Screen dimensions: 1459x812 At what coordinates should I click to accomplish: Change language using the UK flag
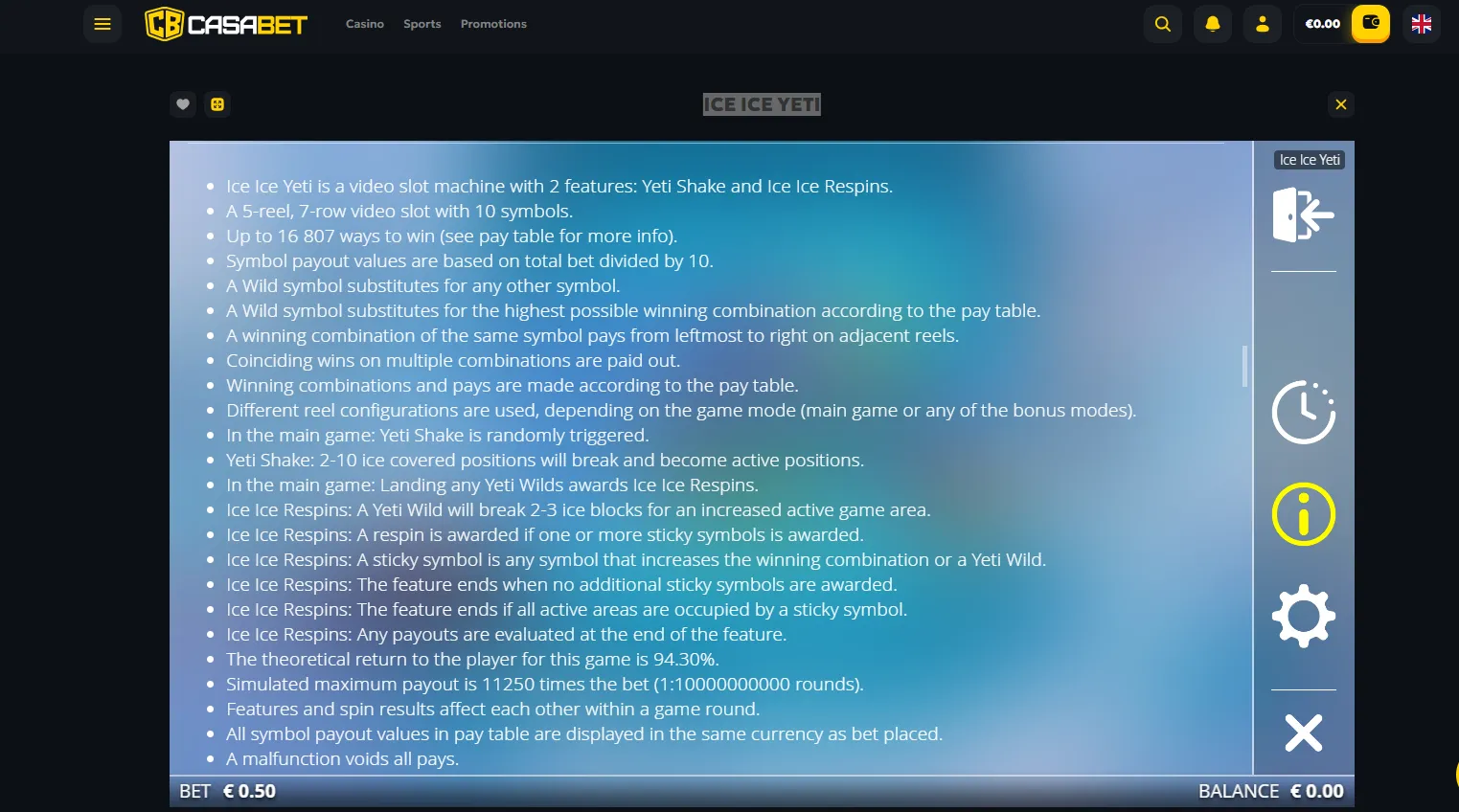[1422, 24]
